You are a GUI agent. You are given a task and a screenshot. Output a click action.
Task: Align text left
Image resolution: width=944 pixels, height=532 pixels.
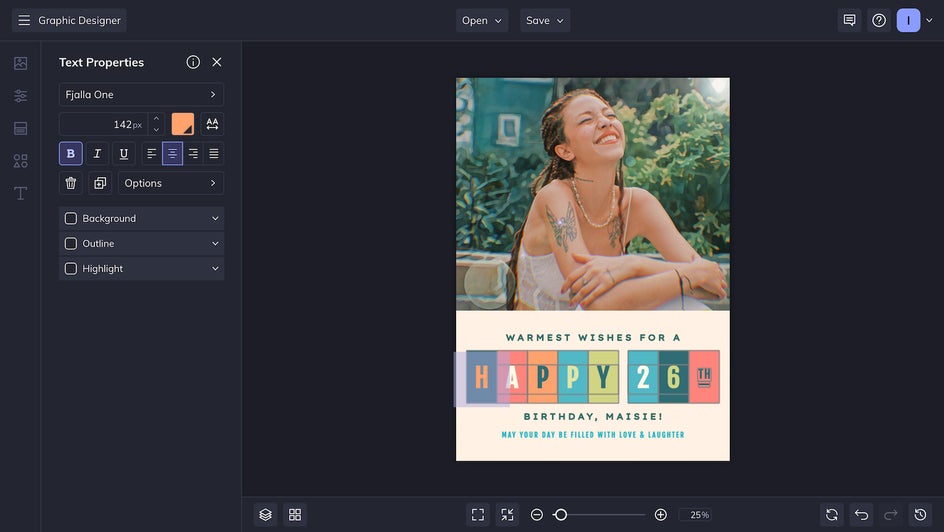(x=152, y=153)
